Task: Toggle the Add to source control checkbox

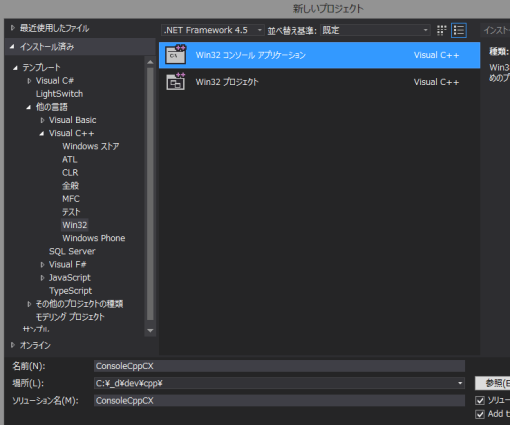Action: click(x=480, y=414)
